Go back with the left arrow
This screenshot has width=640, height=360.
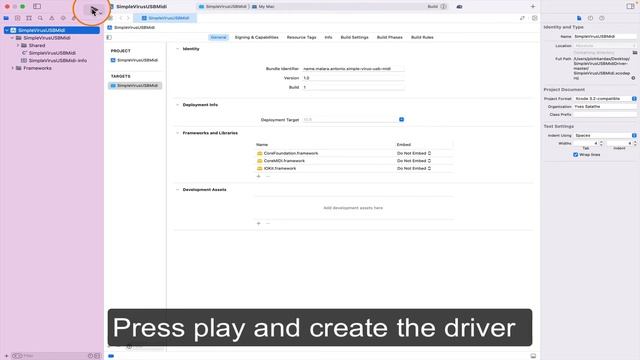click(121, 18)
